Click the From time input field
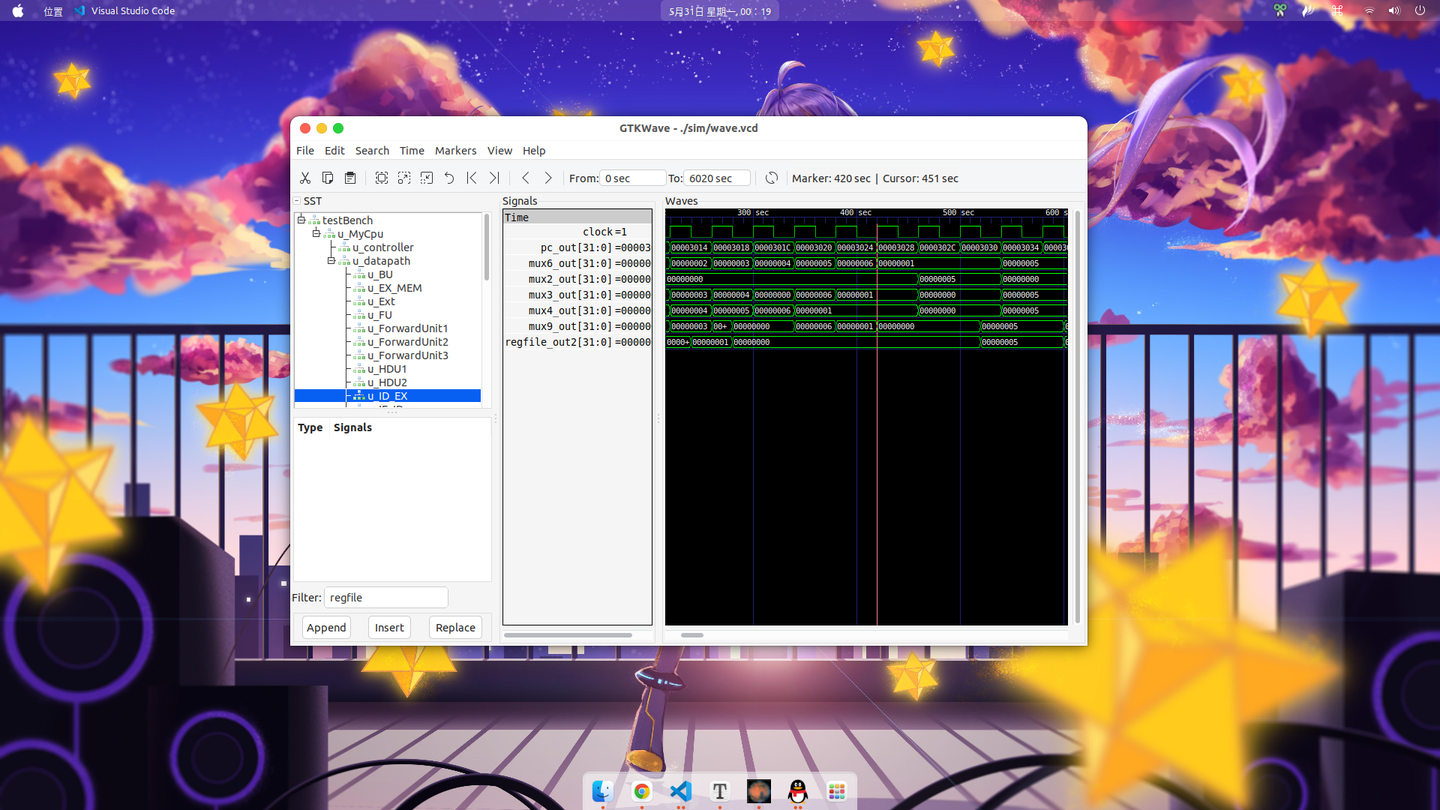 (632, 178)
